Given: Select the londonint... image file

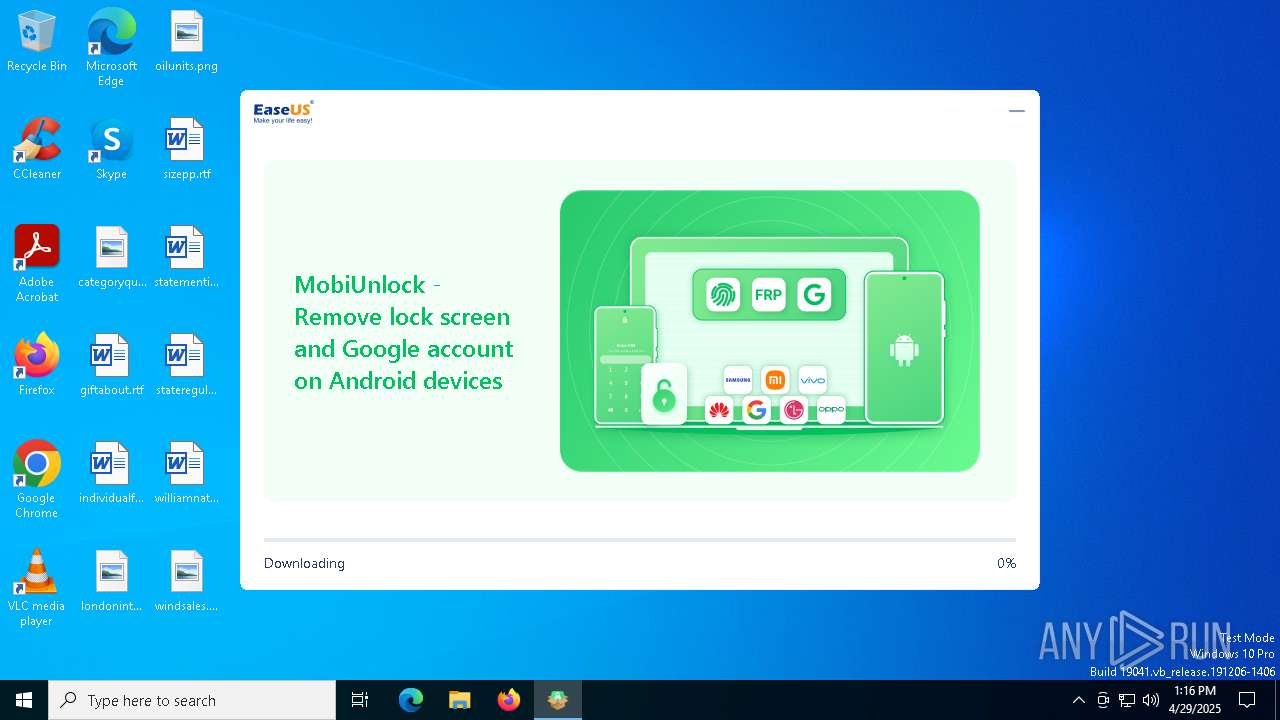Looking at the screenshot, I should point(111,581).
